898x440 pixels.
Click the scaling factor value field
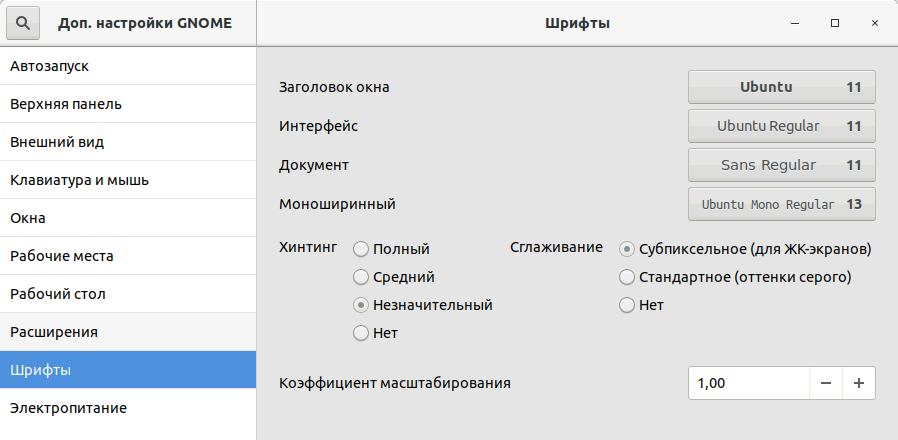coord(748,383)
